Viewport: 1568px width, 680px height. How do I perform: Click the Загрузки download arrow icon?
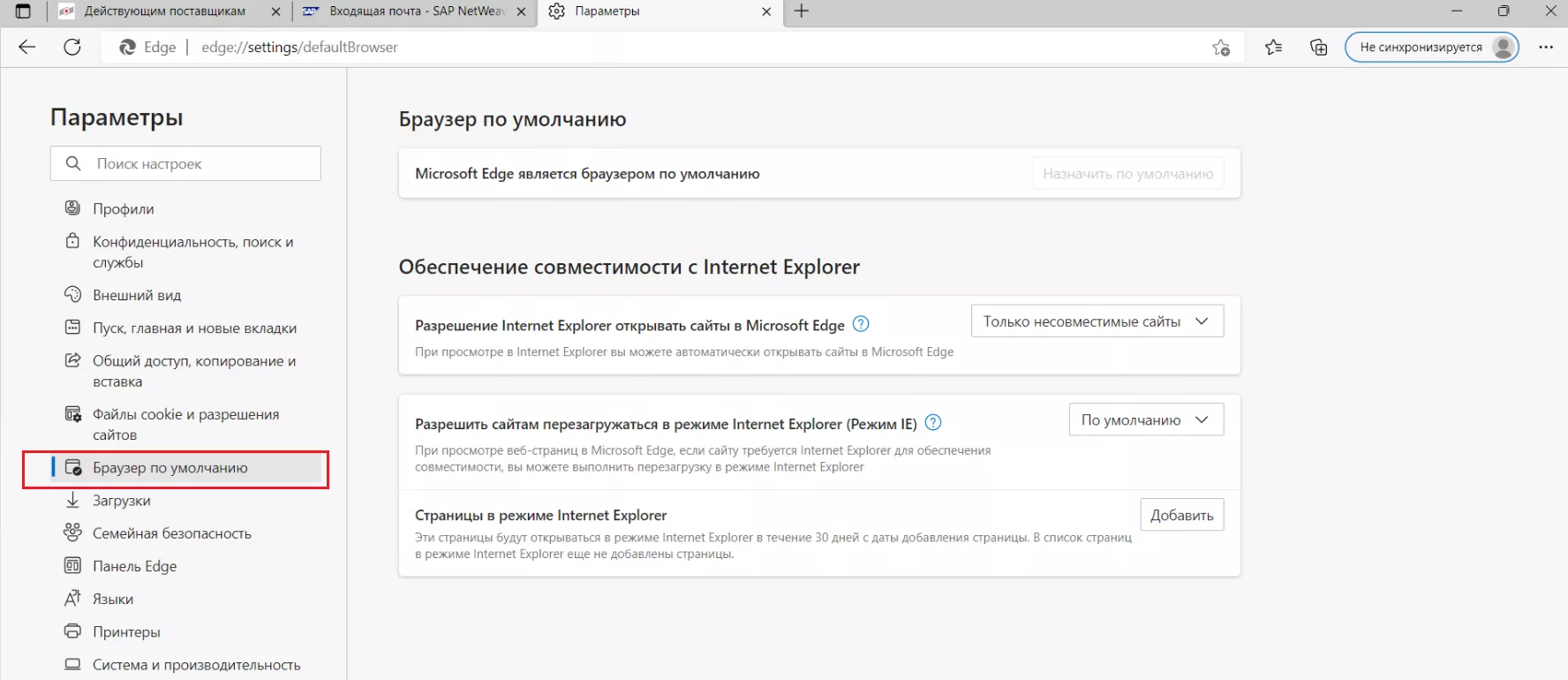(x=72, y=500)
